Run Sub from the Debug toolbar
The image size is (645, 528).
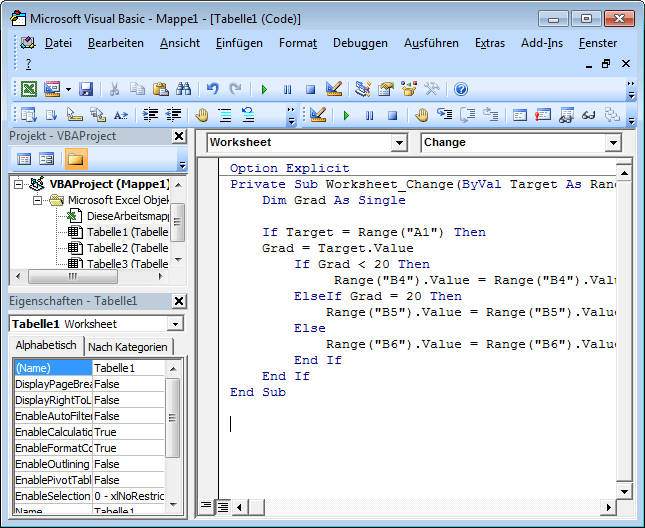coord(346,116)
